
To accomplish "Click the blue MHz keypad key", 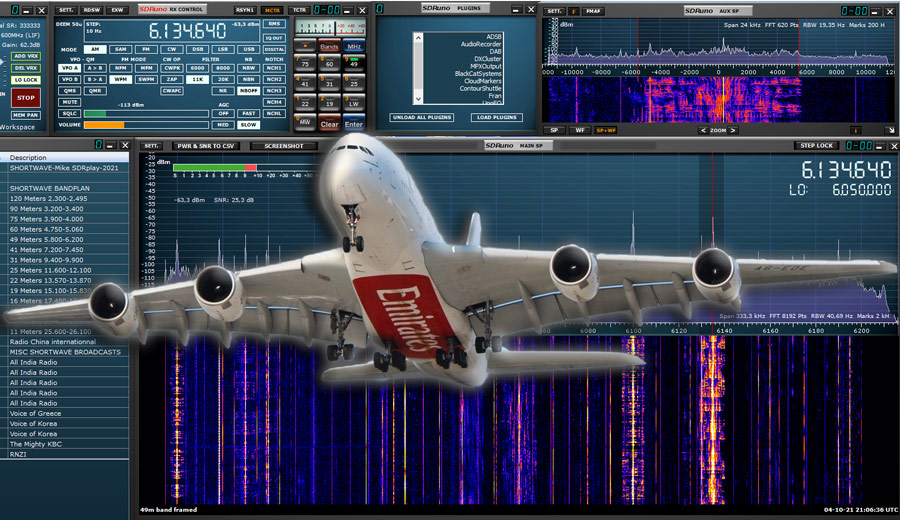I will click(x=354, y=45).
